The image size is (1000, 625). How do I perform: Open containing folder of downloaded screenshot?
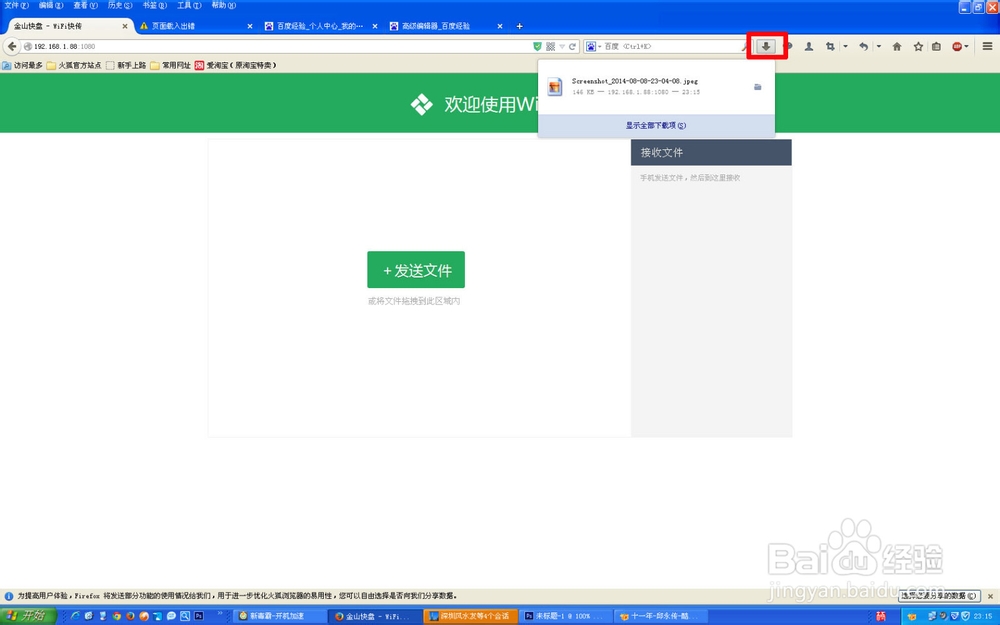758,87
